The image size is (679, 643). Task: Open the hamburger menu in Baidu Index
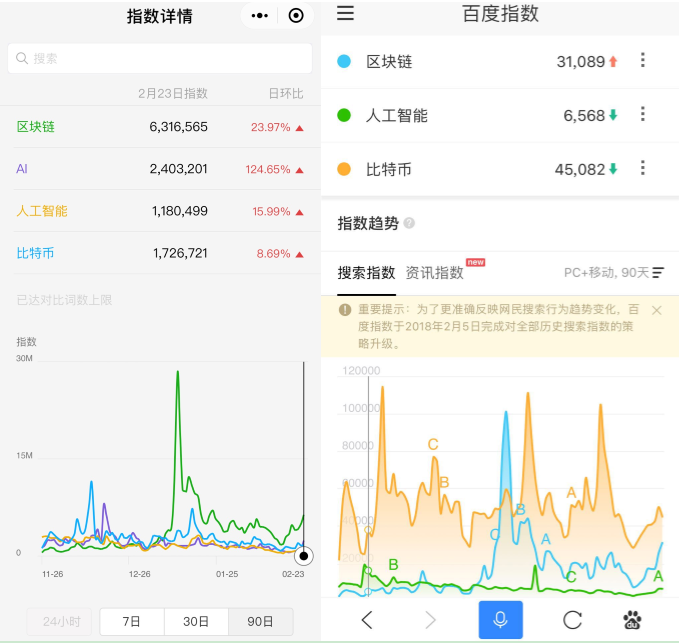click(345, 13)
